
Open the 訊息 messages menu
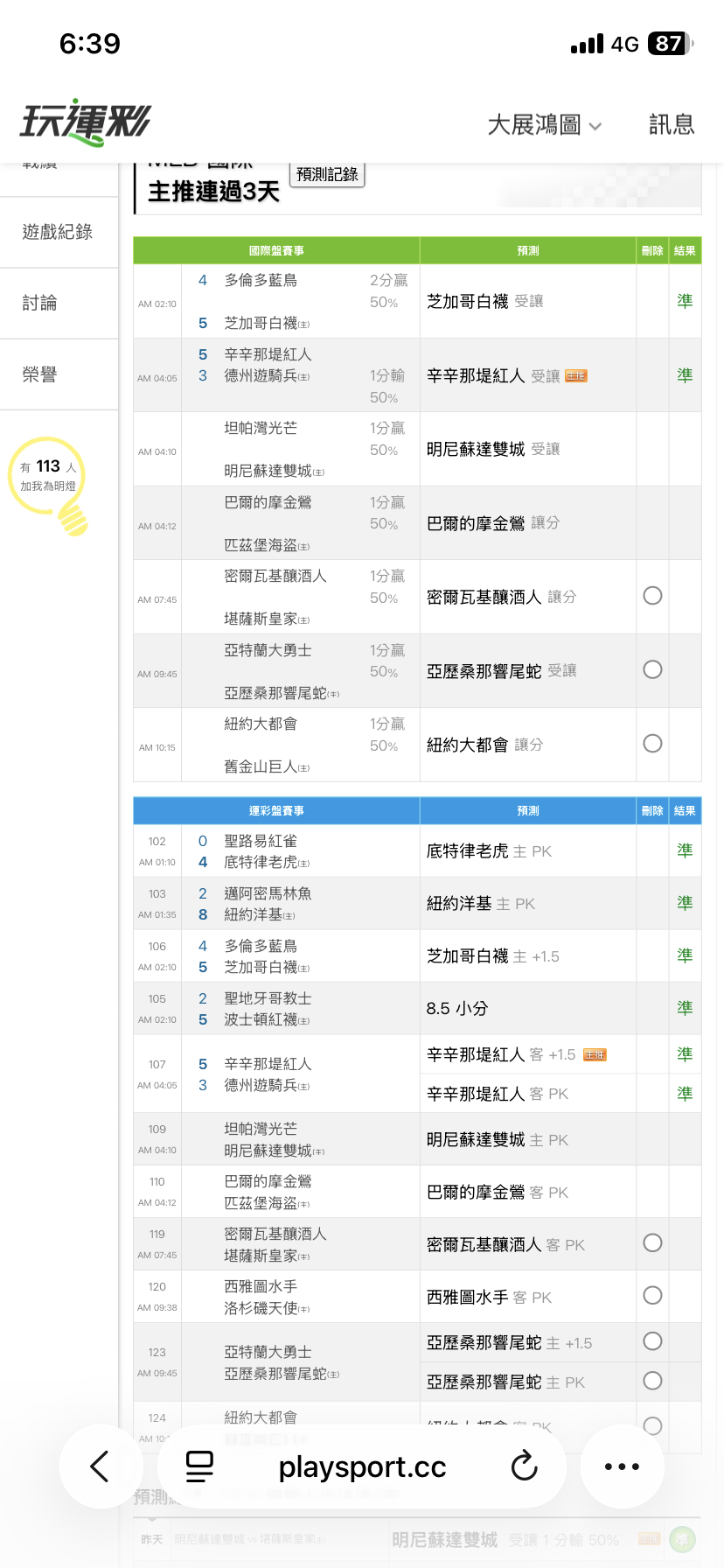point(672,125)
